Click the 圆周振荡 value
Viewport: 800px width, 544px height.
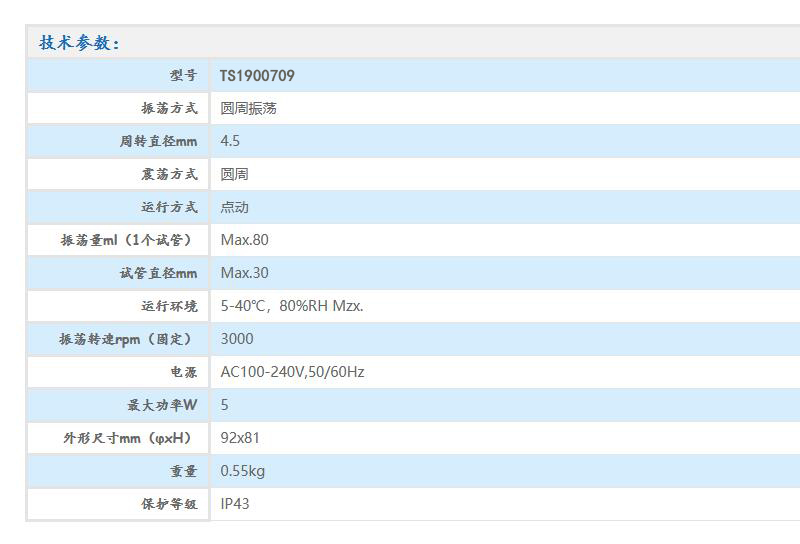pyautogui.click(x=248, y=108)
